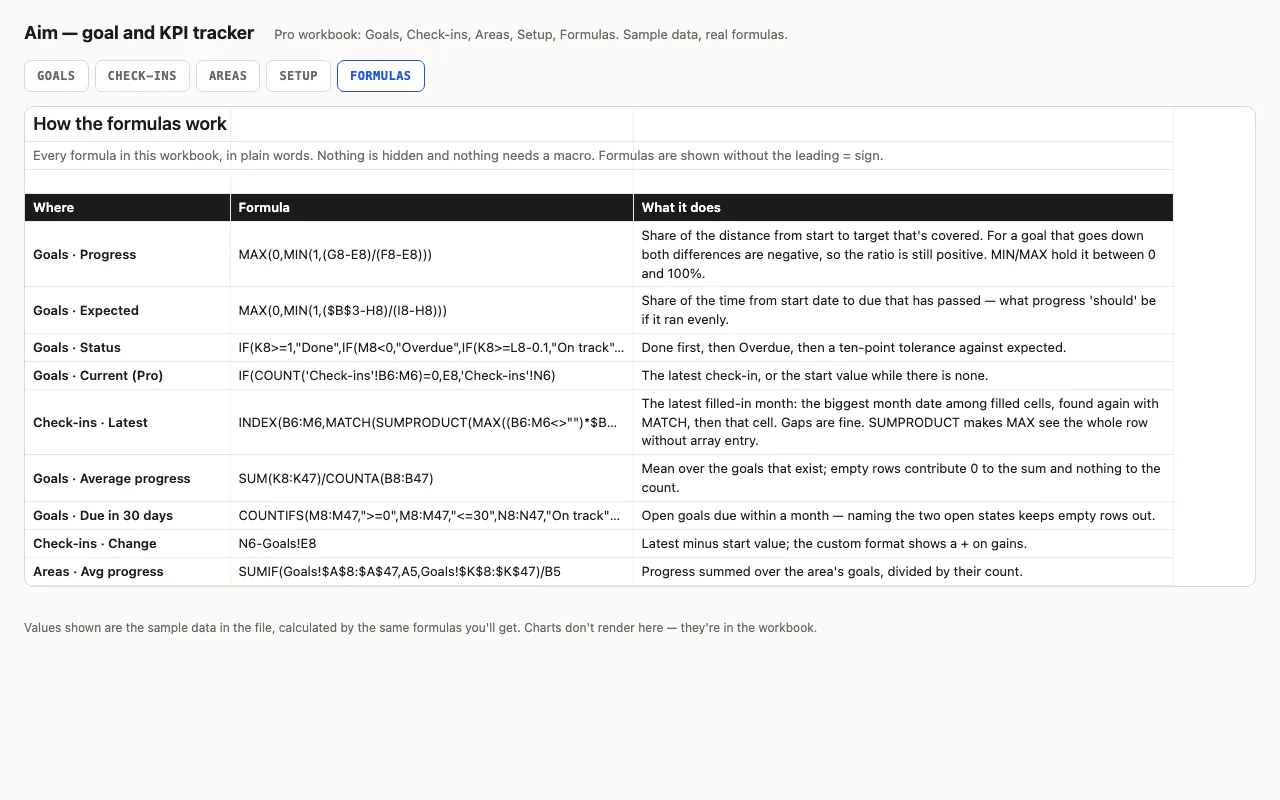Click description 'Share of the distance from start'
1280x800 pixels.
click(903, 254)
